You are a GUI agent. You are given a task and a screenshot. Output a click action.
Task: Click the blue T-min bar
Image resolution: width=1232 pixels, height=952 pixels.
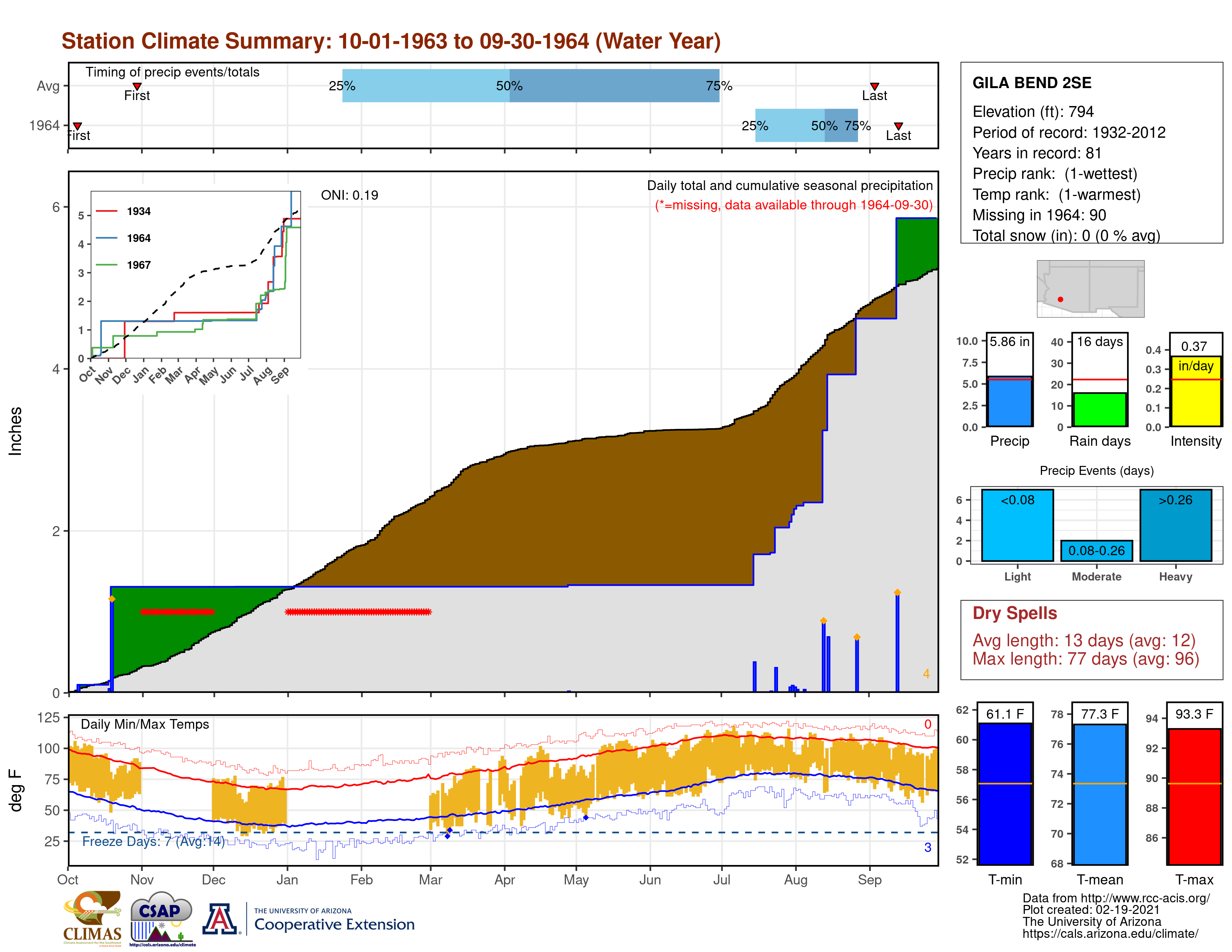pyautogui.click(x=1005, y=794)
